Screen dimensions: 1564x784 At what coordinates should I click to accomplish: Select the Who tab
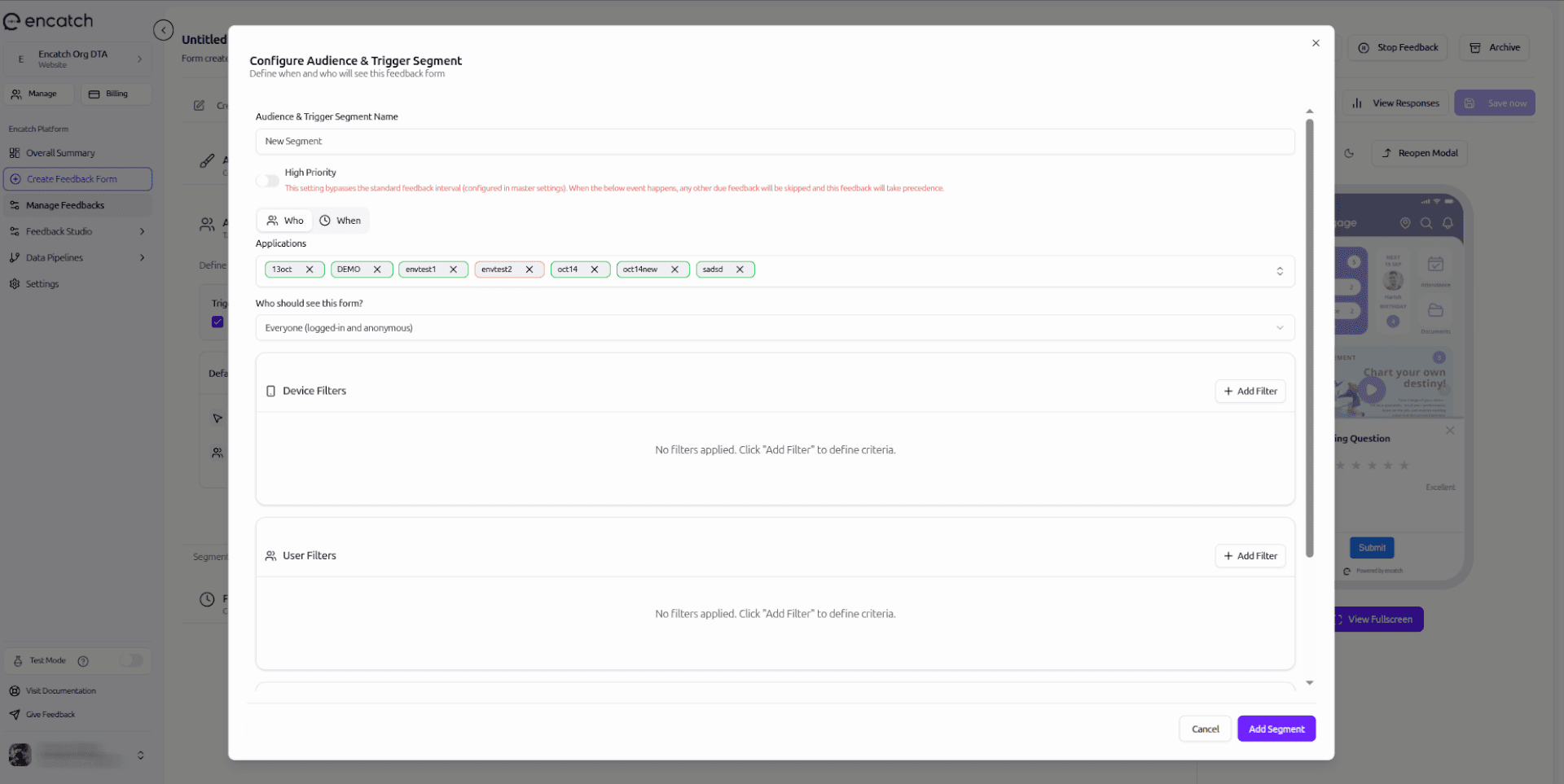point(285,221)
